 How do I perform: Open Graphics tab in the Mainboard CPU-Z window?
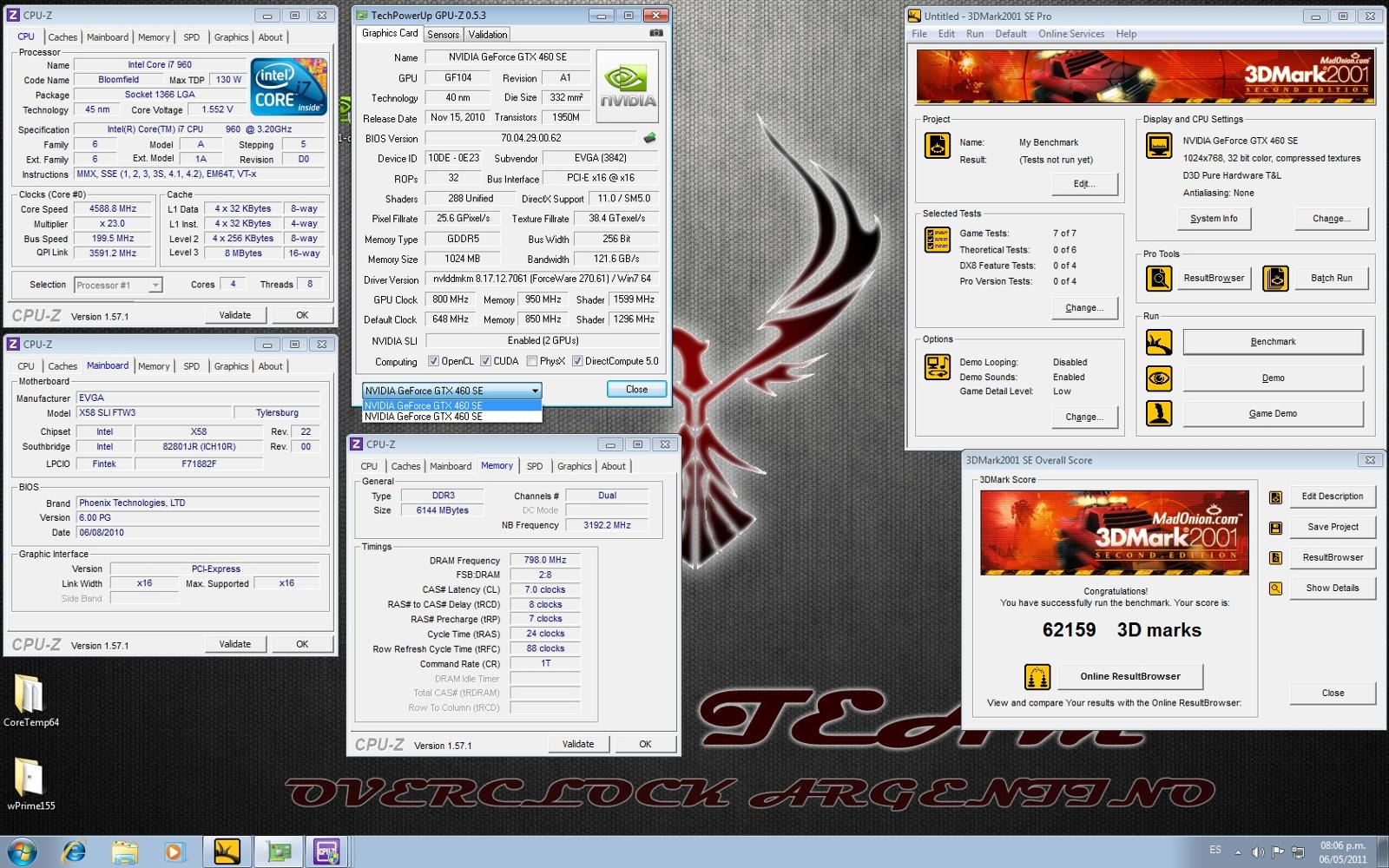pos(231,366)
